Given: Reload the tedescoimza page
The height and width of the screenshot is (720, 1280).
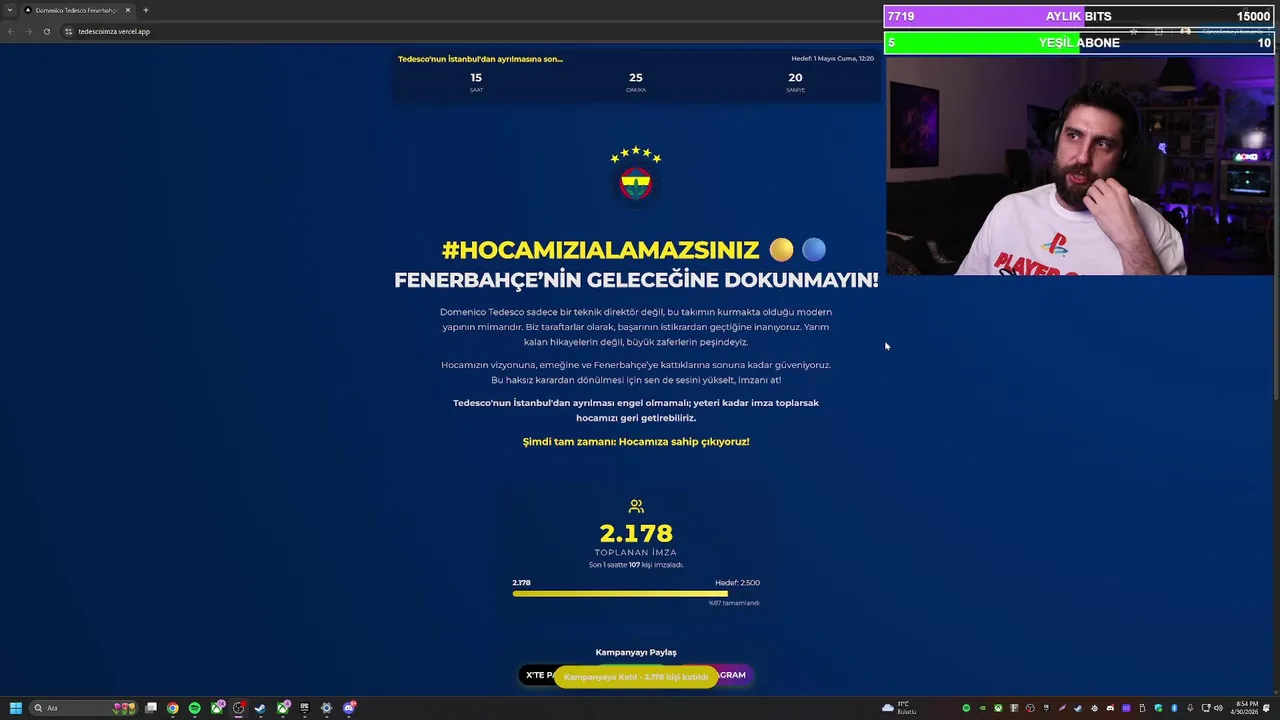Looking at the screenshot, I should [x=47, y=31].
